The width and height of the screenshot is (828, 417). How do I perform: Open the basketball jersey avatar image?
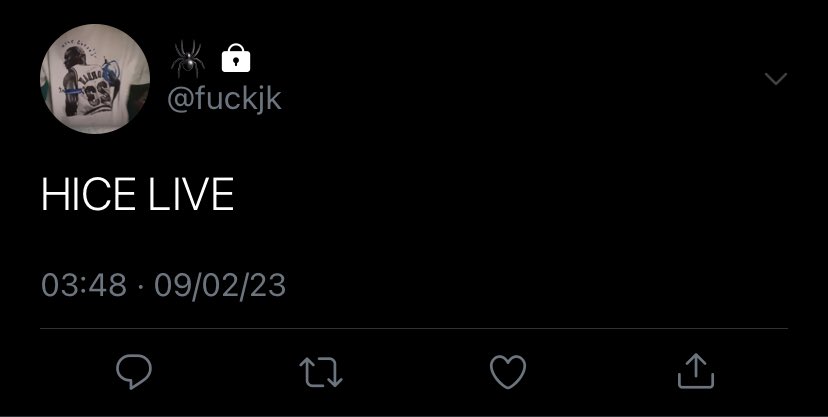[x=95, y=79]
